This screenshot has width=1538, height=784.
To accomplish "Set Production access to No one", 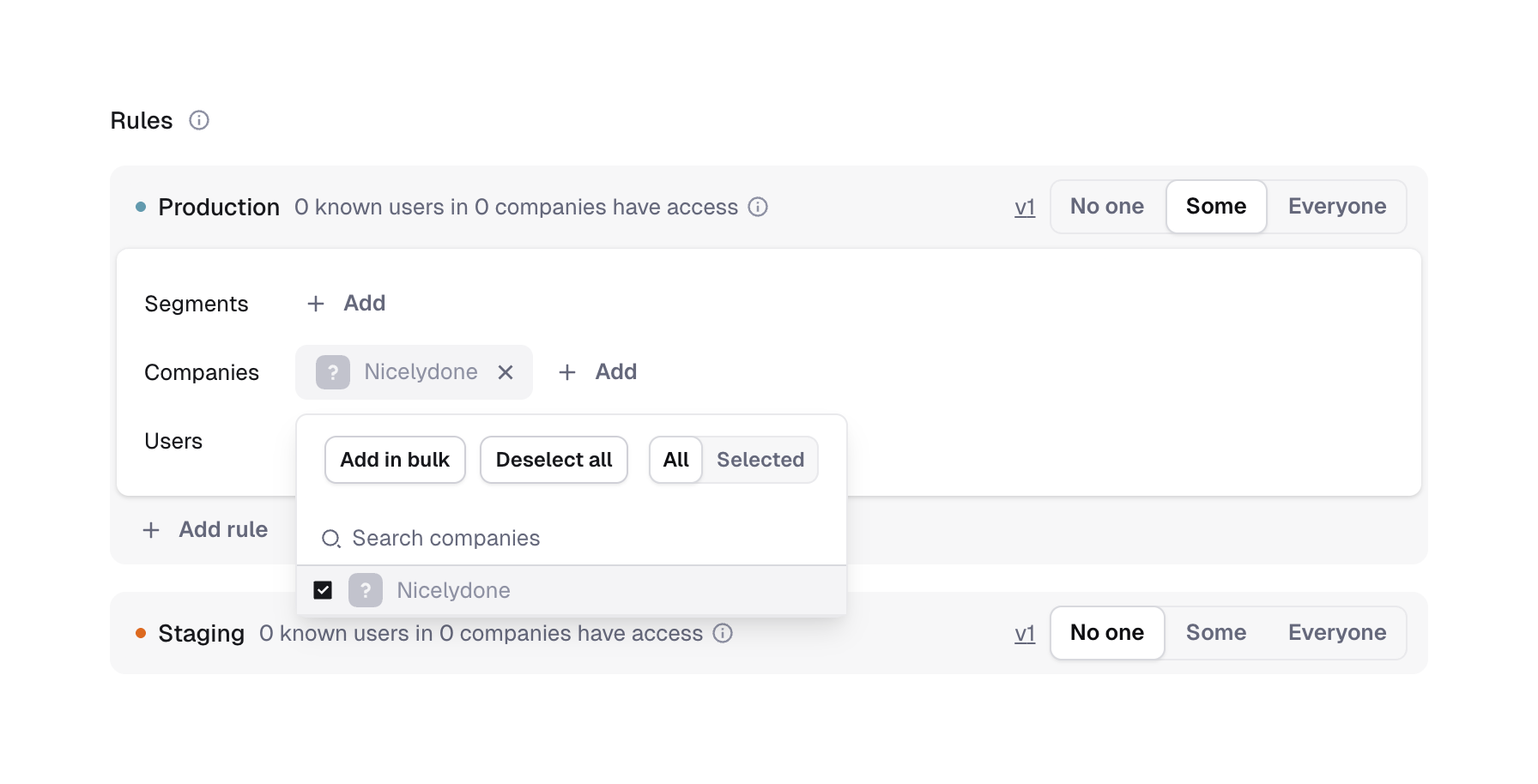I will 1106,207.
